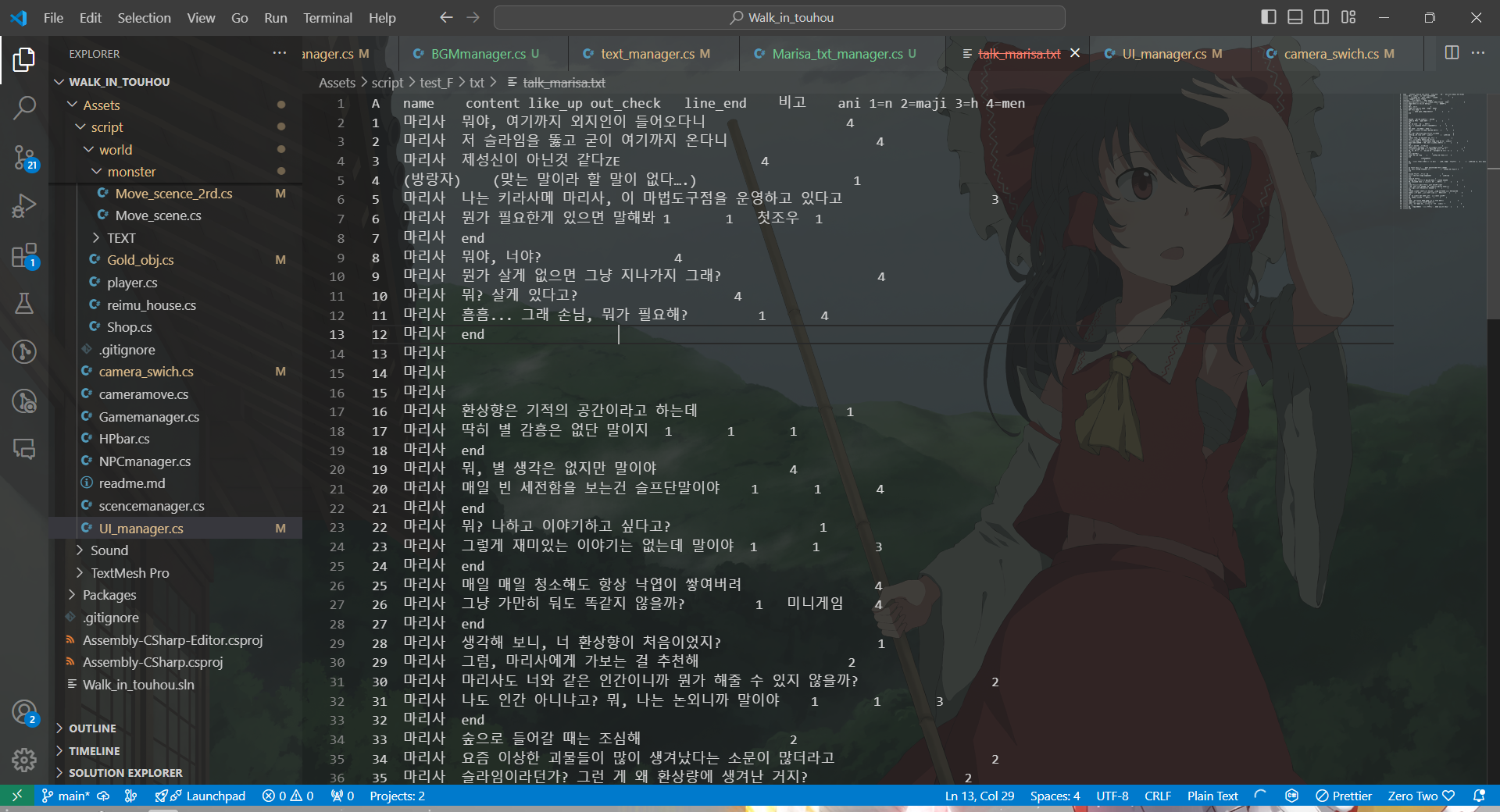
Task: Open the Extensions view icon
Action: pyautogui.click(x=24, y=255)
